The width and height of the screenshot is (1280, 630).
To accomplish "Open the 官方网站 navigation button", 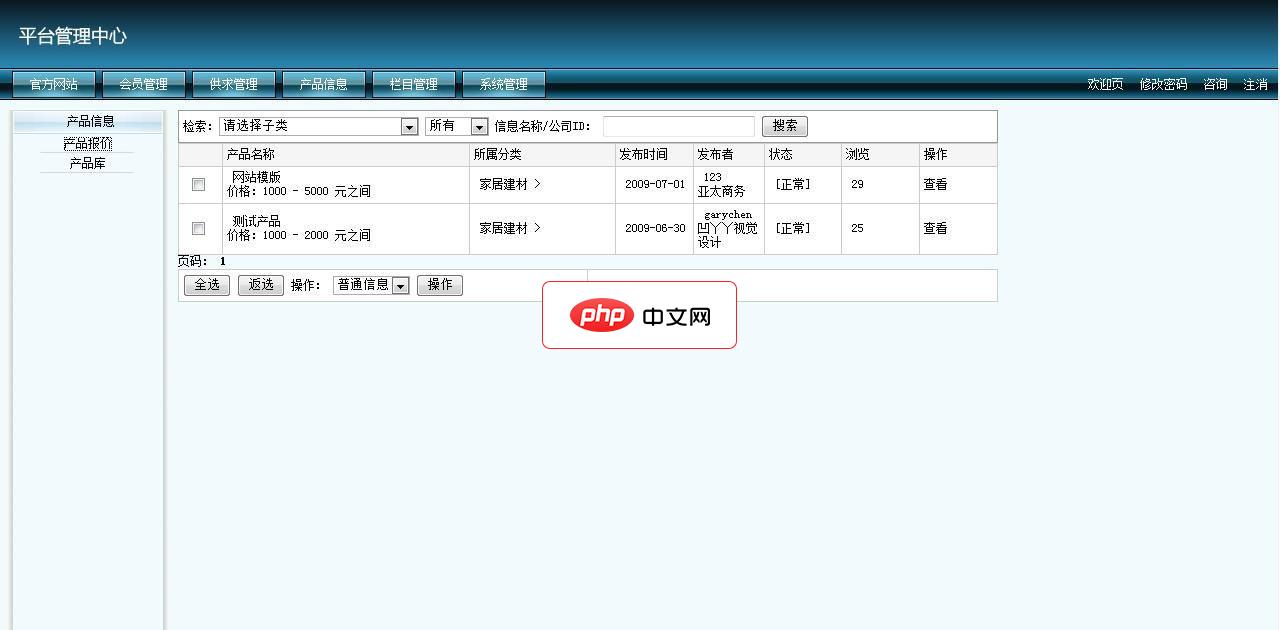I will pos(53,84).
